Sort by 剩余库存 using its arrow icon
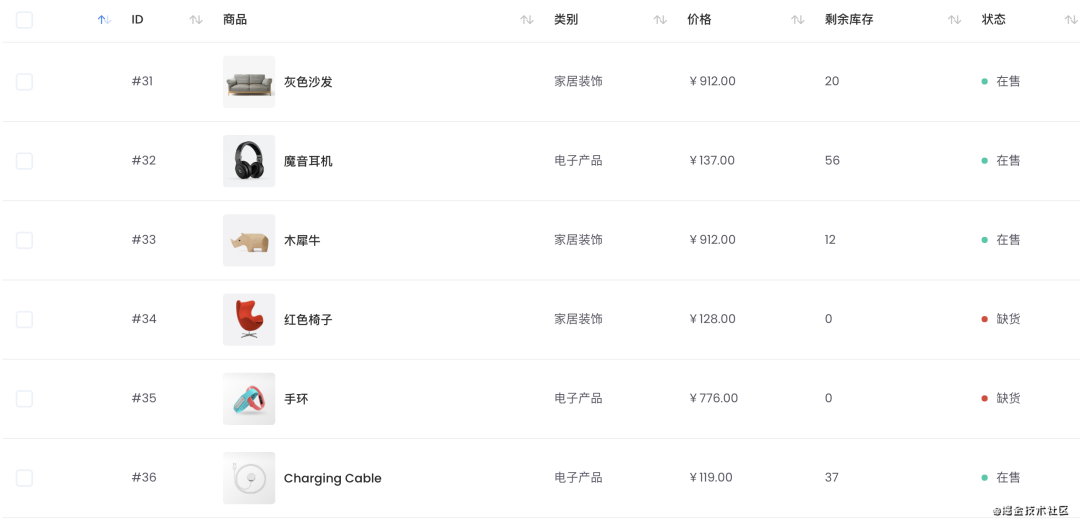The image size is (1080, 526). tap(954, 20)
